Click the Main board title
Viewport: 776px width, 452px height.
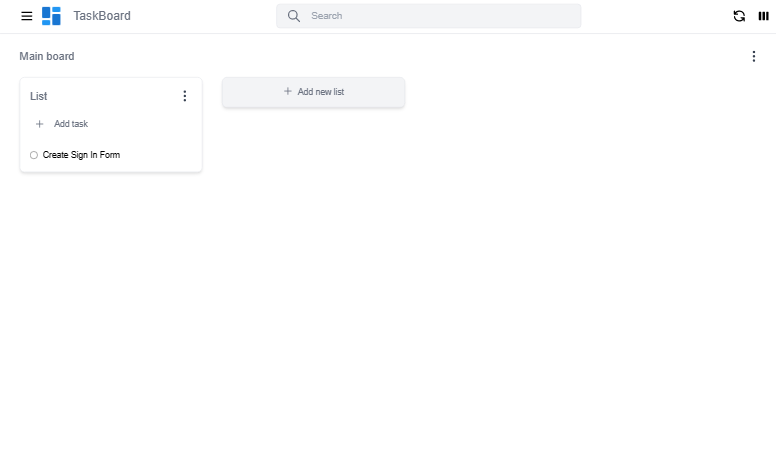pyautogui.click(x=47, y=57)
